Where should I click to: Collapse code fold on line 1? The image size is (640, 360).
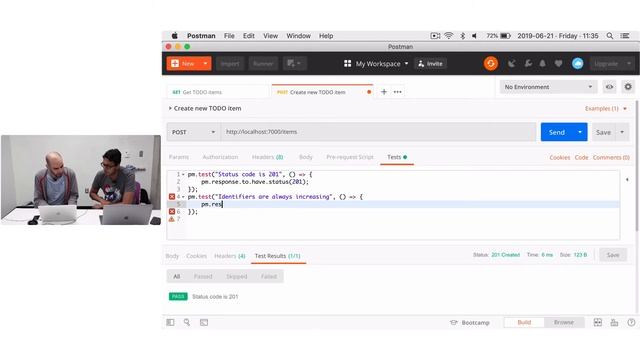click(x=183, y=174)
